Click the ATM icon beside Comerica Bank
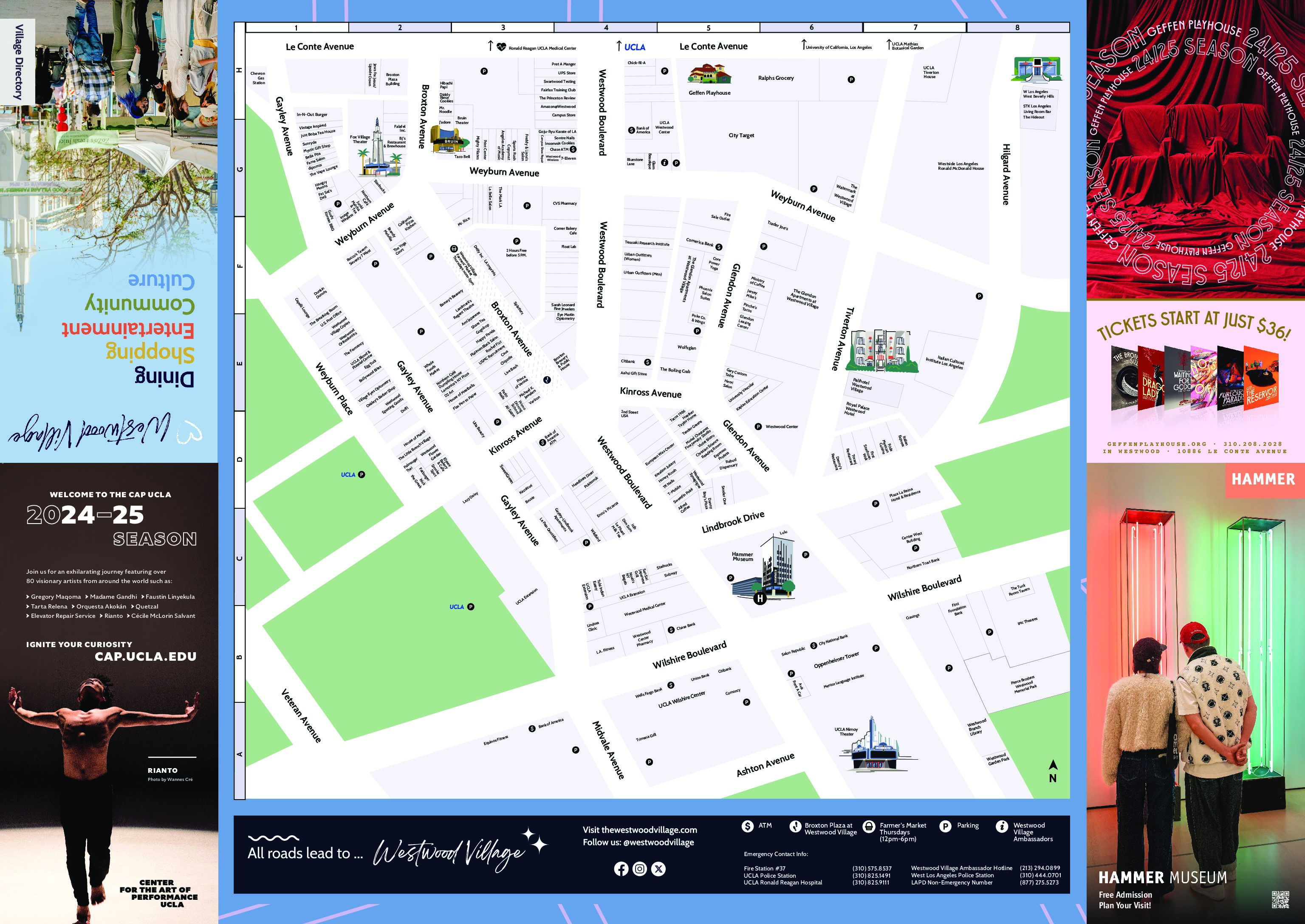This screenshot has width=1305, height=924. point(719,247)
